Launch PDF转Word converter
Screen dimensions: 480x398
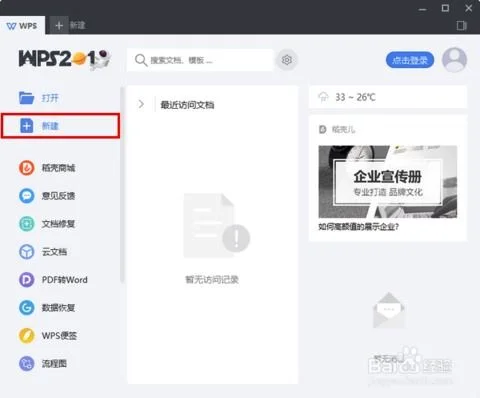pyautogui.click(x=53, y=280)
